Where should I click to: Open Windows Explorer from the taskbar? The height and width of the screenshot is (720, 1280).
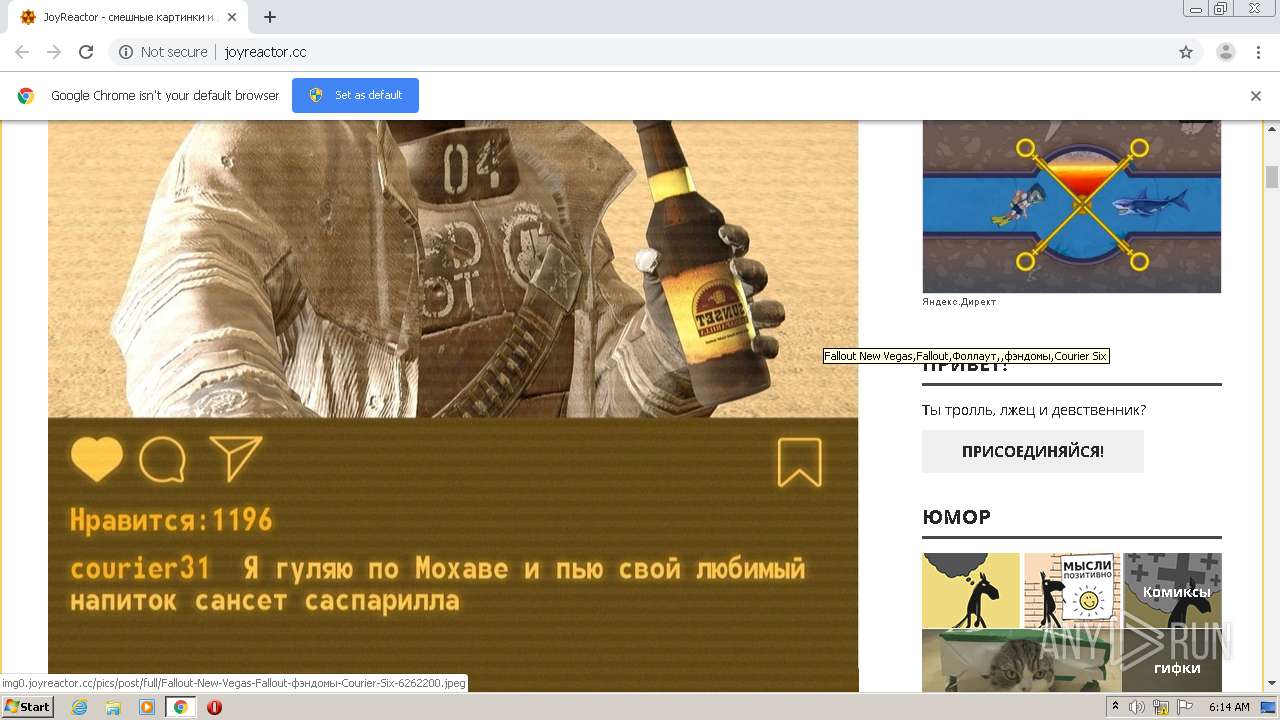(113, 707)
